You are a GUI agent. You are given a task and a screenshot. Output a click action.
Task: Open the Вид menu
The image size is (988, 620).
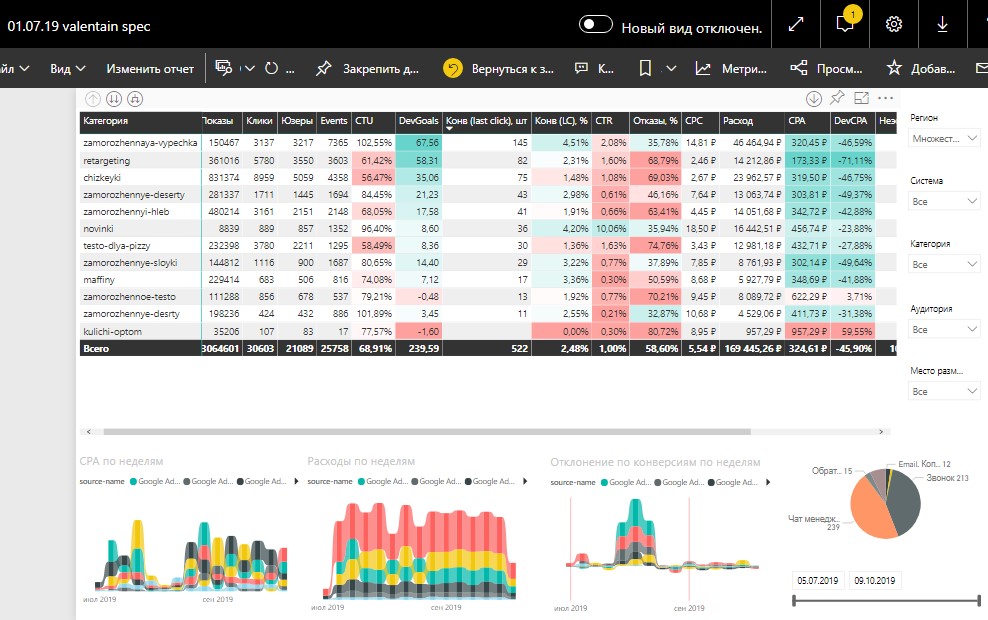[x=67, y=69]
